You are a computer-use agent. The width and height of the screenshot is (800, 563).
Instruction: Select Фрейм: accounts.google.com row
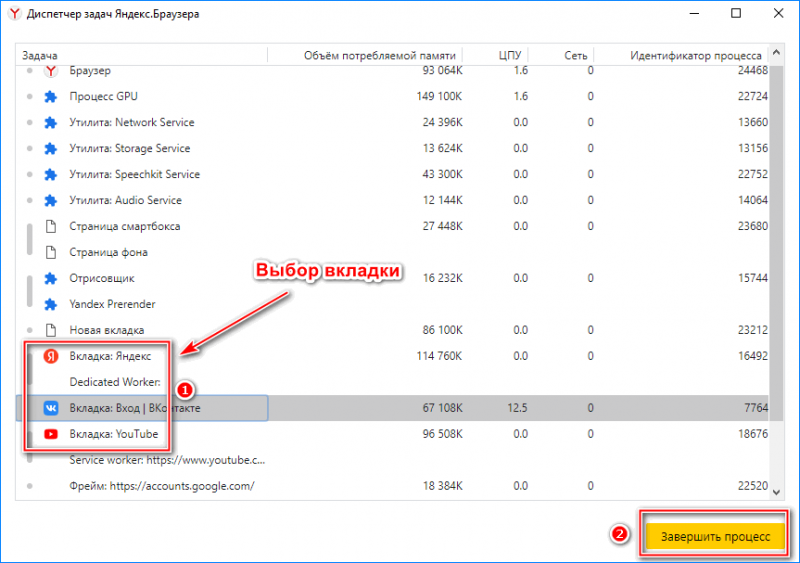point(392,486)
